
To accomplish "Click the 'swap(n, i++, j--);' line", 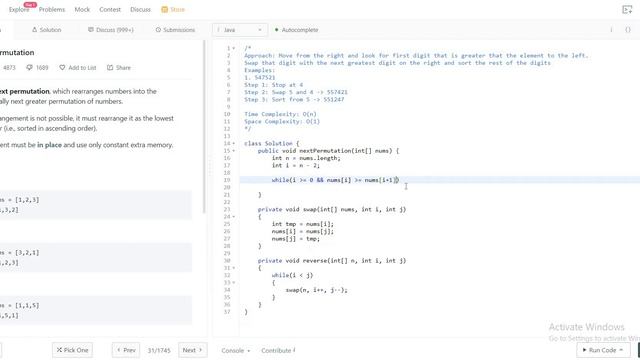I will (x=316, y=290).
